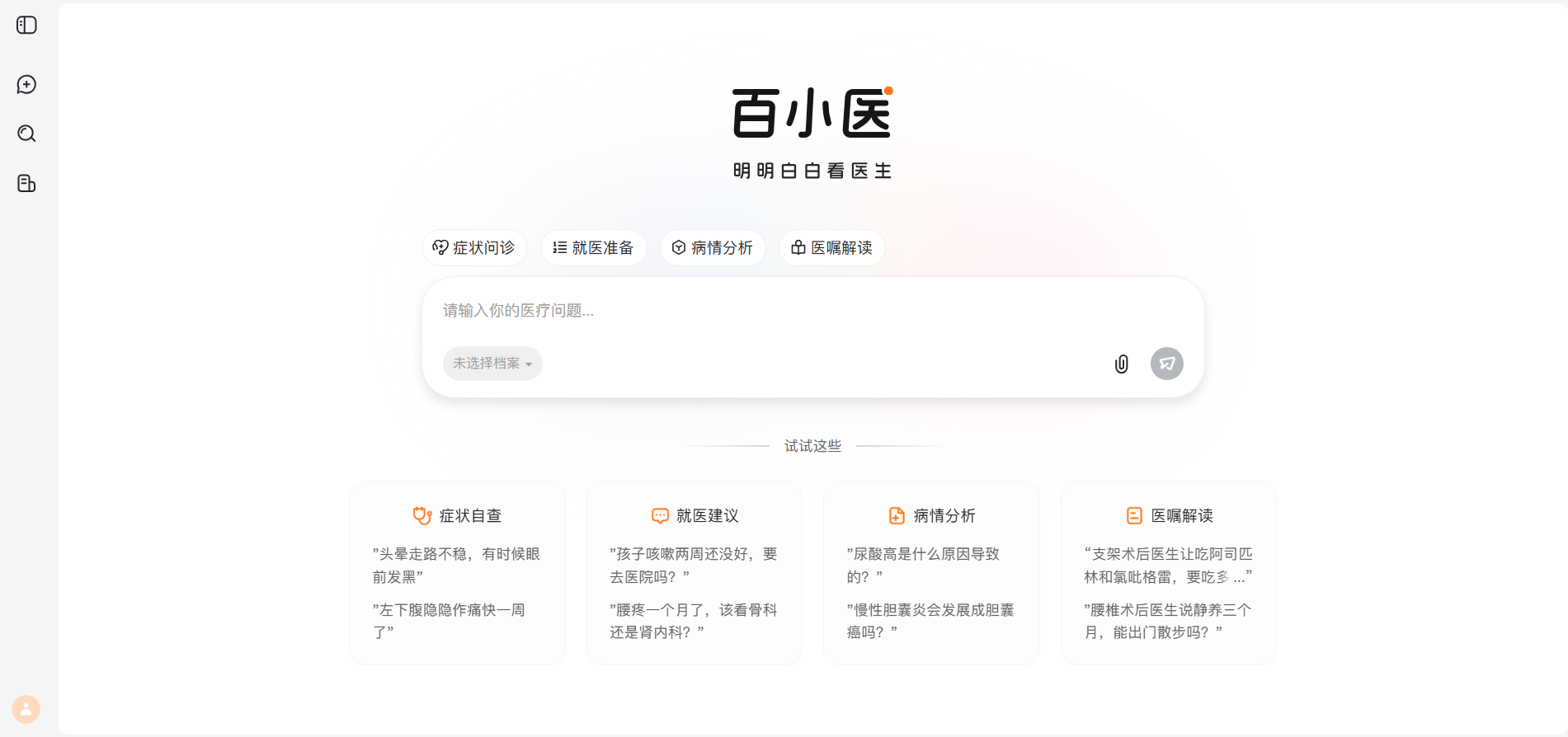
Task: Select the 病情分析 mode chip
Action: click(x=713, y=247)
